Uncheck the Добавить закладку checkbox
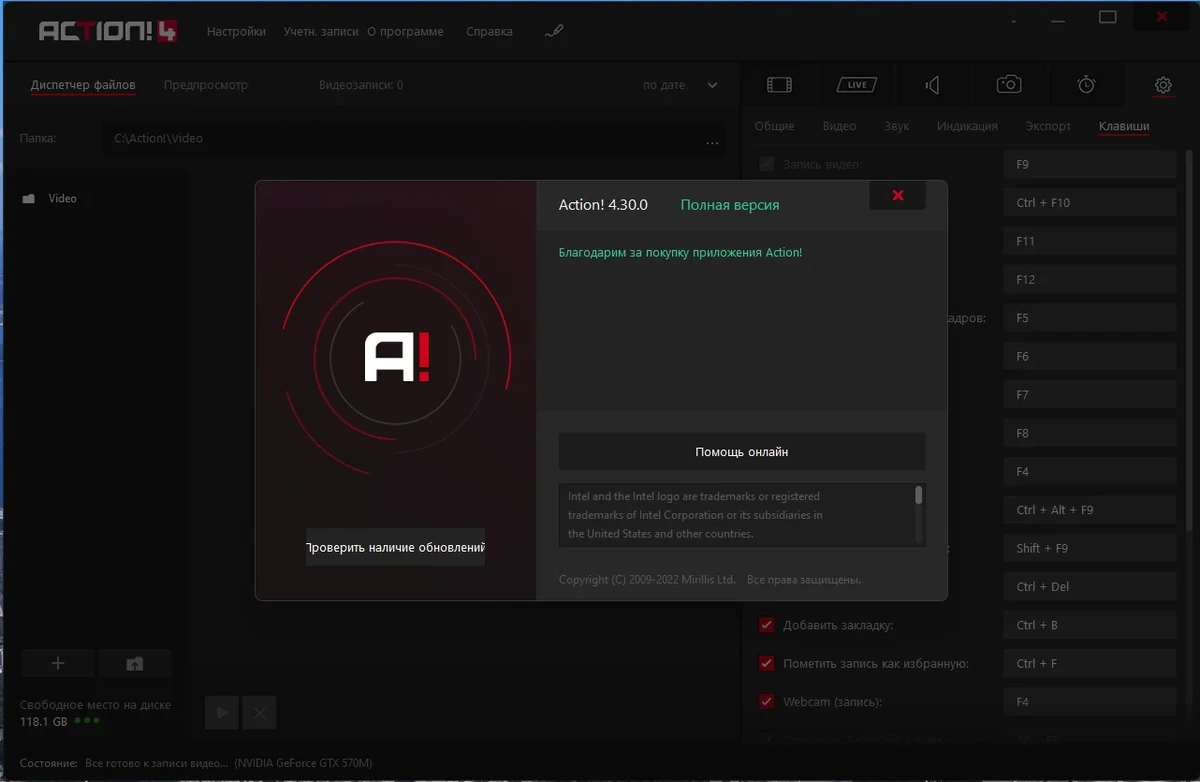This screenshot has width=1200, height=782. pos(767,625)
